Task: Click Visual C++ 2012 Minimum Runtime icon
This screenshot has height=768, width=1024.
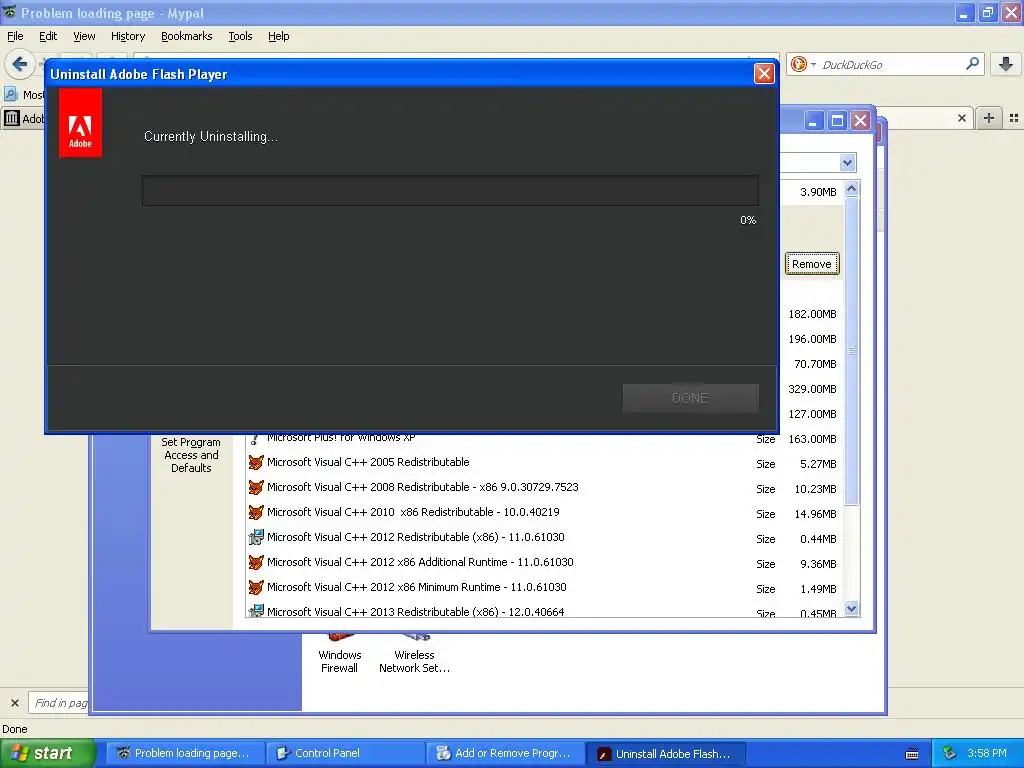Action: point(255,587)
